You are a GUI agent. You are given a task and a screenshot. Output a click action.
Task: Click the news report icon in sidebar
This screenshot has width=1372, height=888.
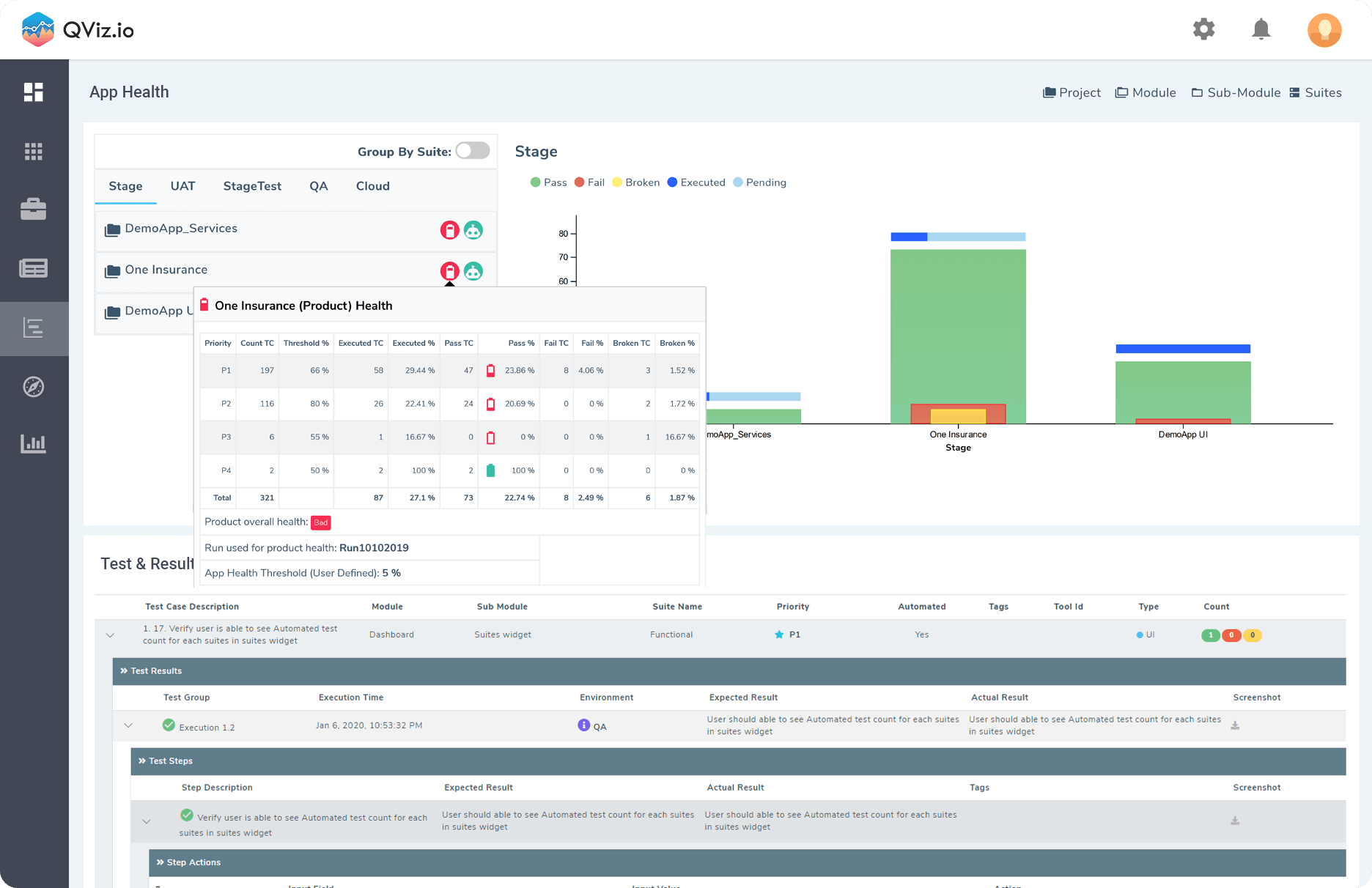click(x=34, y=267)
